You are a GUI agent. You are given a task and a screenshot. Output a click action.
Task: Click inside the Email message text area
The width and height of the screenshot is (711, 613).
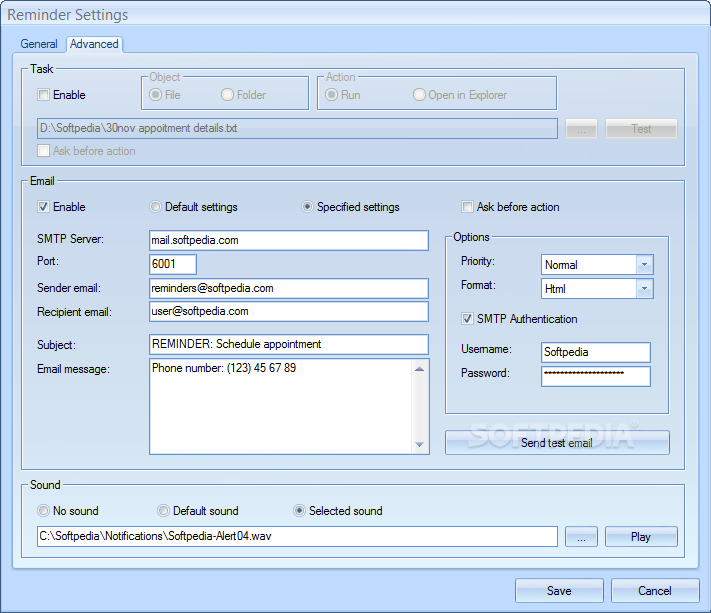[280, 406]
